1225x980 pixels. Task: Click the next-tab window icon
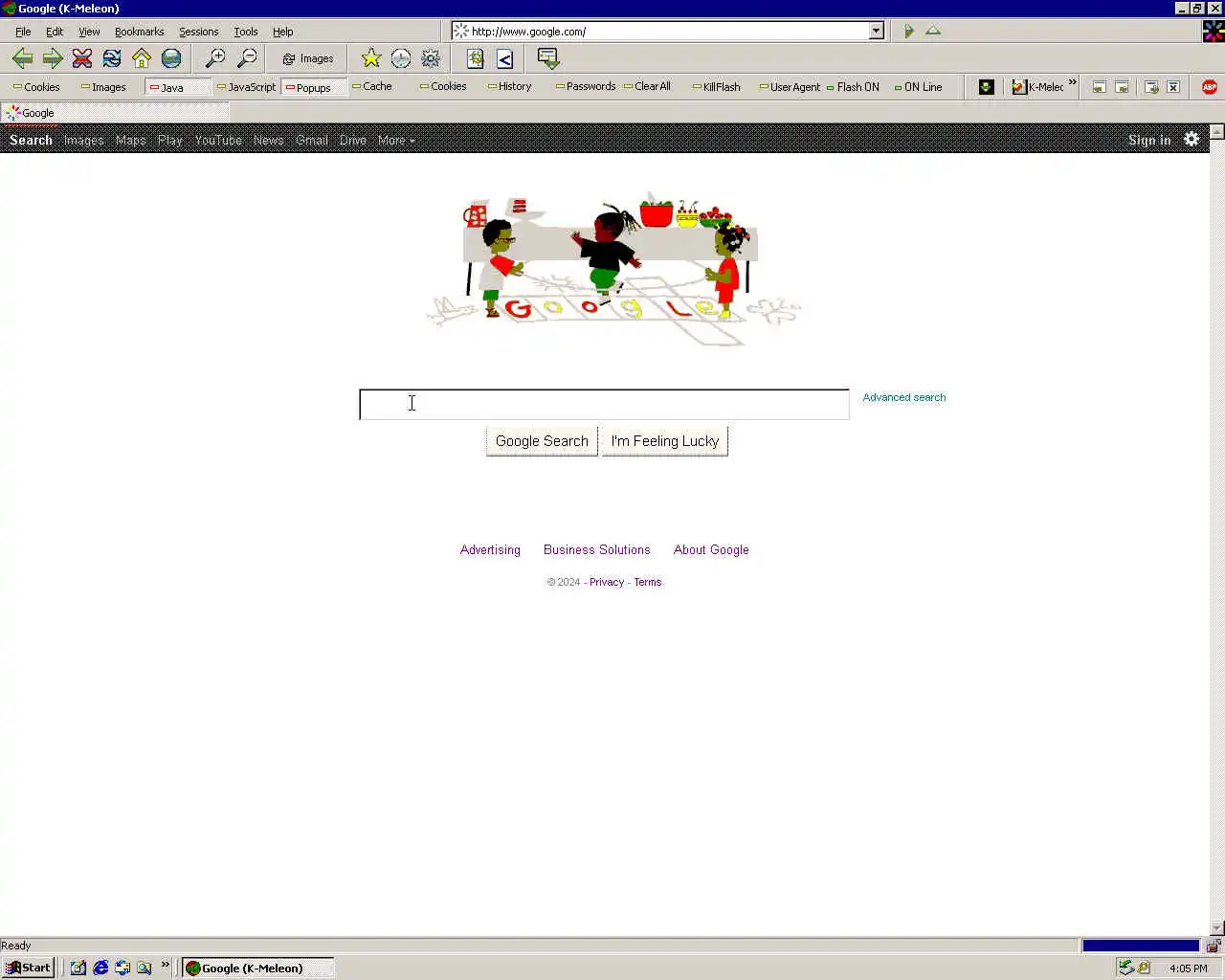pyautogui.click(x=1122, y=87)
